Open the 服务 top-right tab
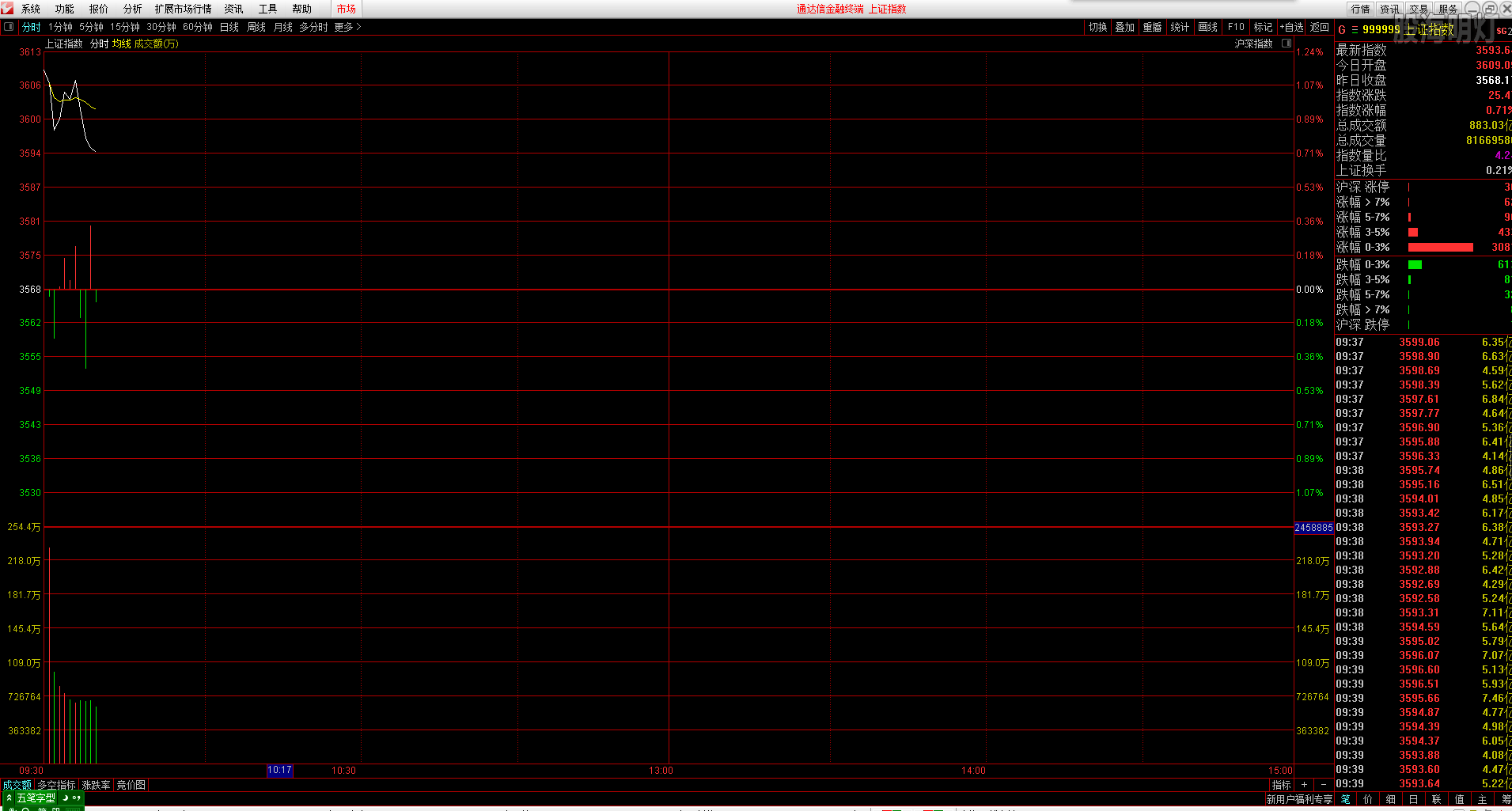The width and height of the screenshot is (1512, 811). point(1448,9)
